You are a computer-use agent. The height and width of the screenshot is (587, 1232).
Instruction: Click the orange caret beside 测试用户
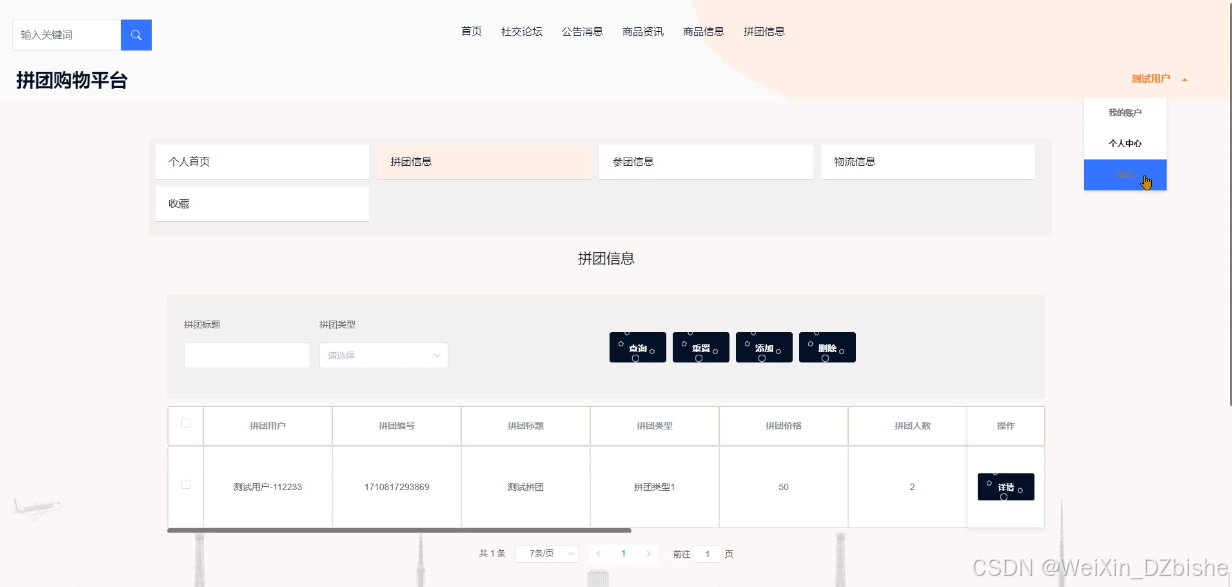tap(1184, 79)
